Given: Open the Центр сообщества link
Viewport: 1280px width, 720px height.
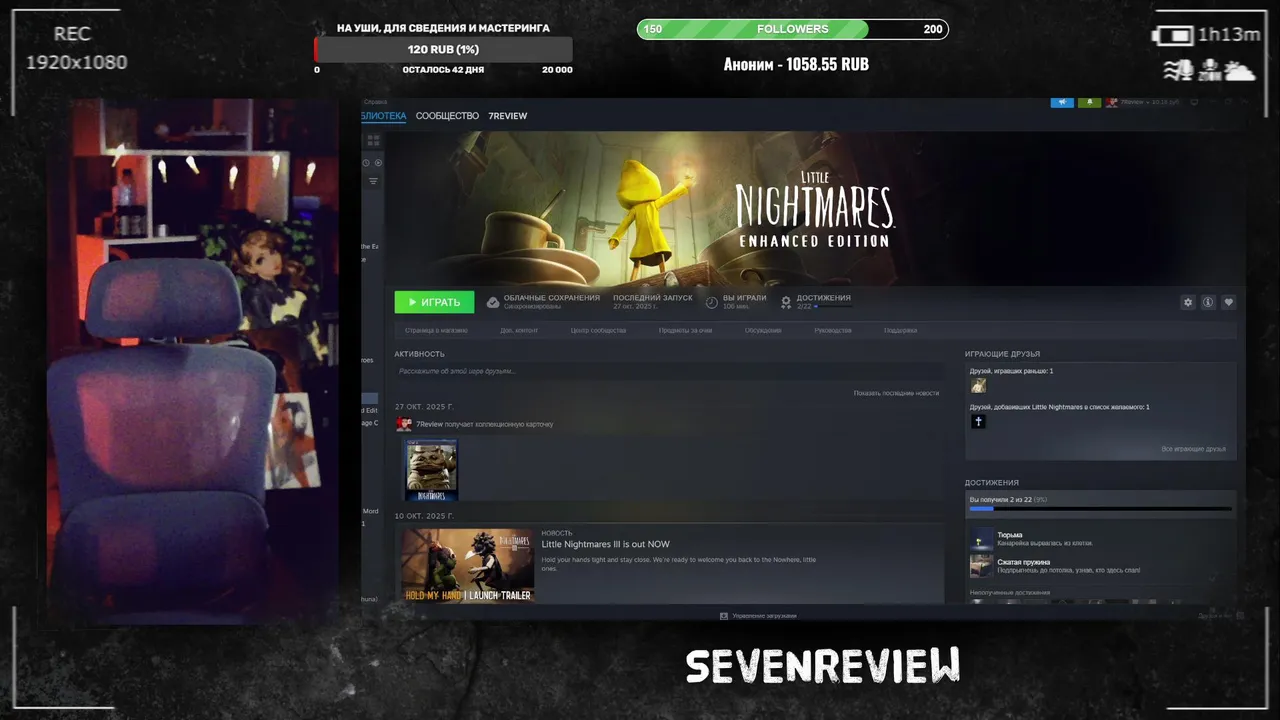Looking at the screenshot, I should (x=598, y=330).
